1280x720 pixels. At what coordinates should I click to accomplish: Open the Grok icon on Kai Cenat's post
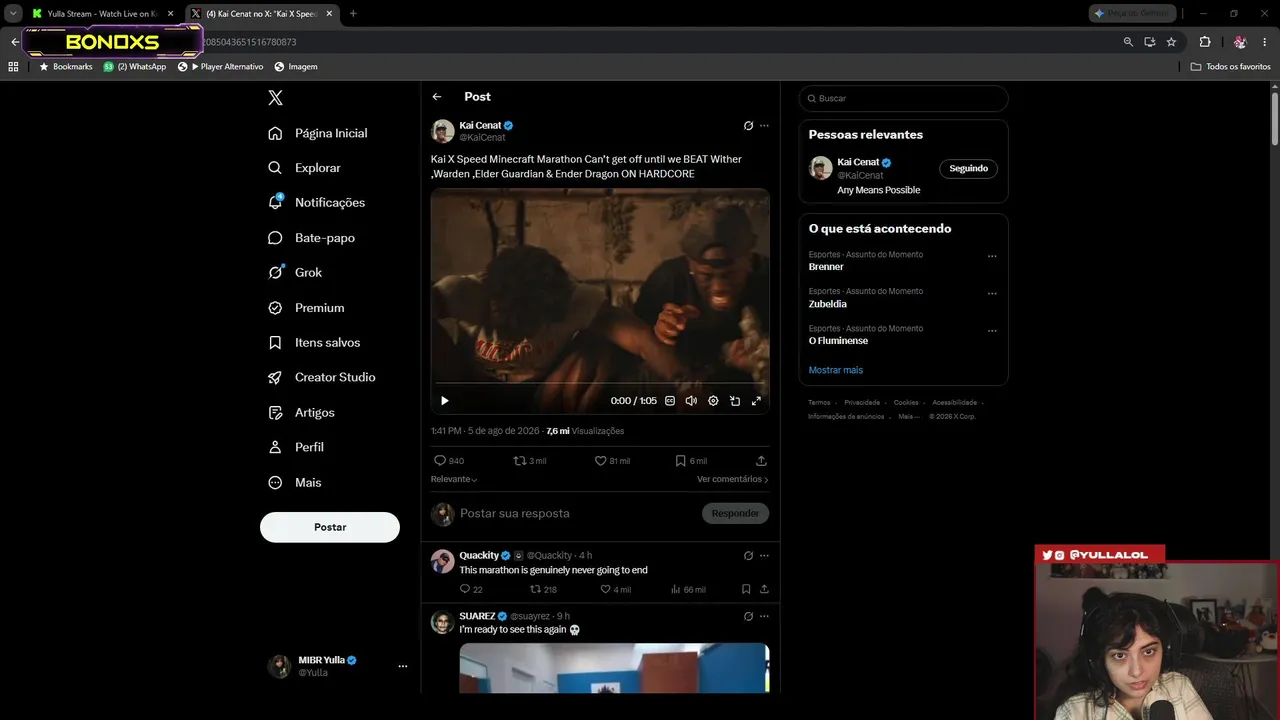748,126
